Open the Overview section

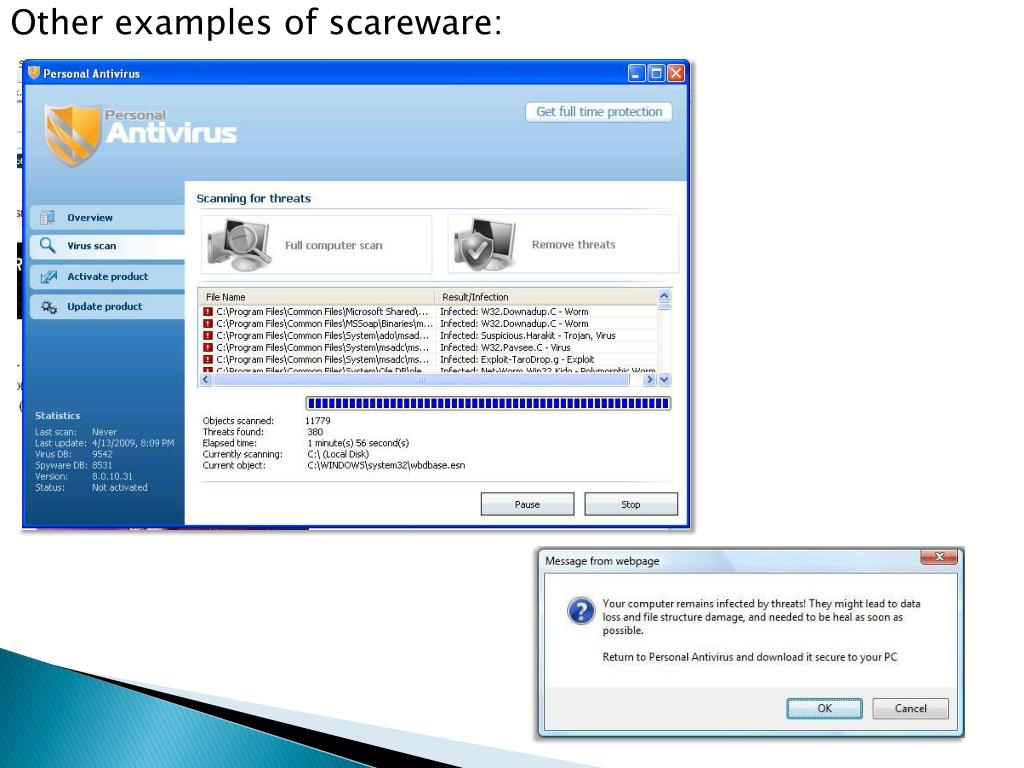[x=107, y=217]
